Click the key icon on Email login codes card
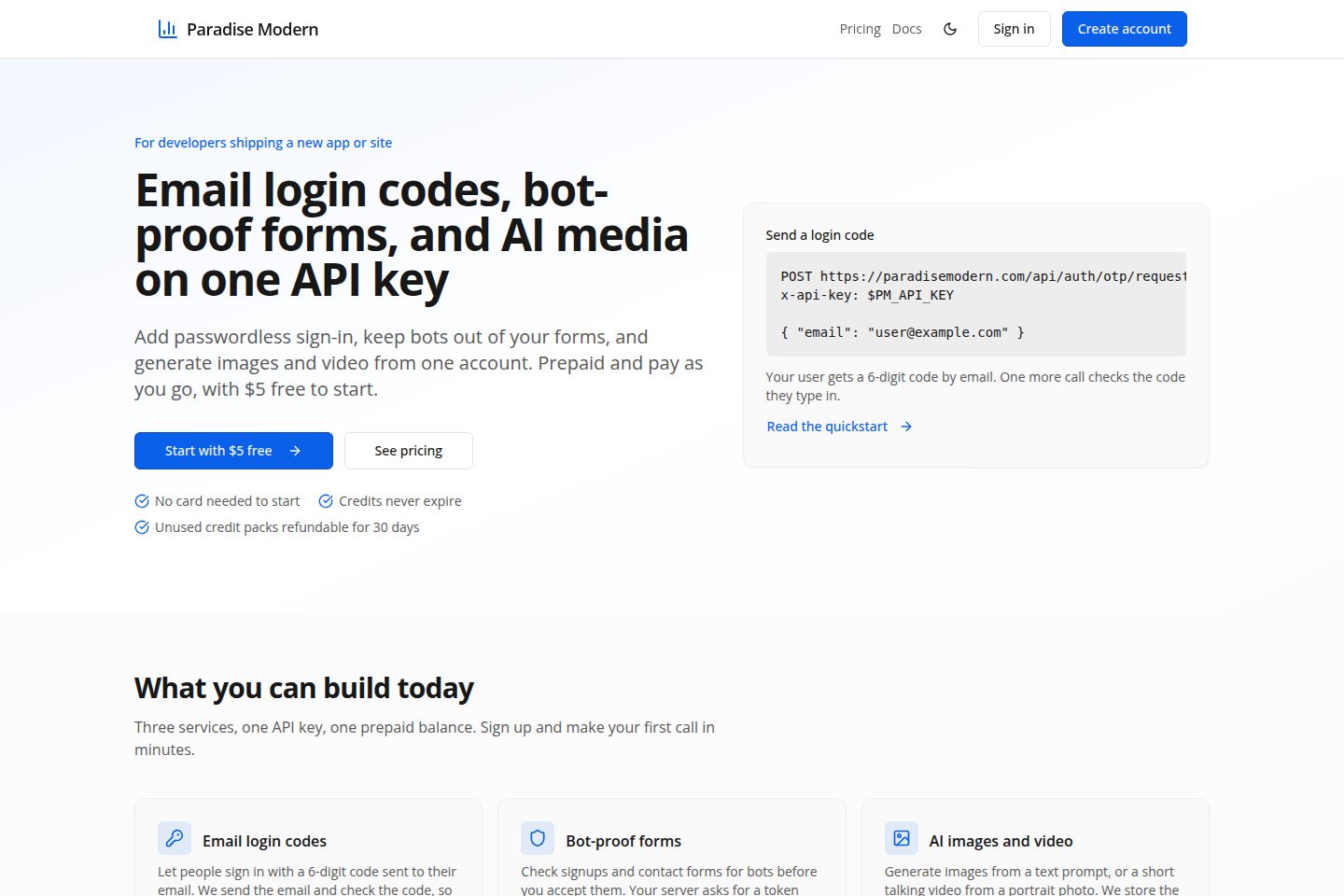The height and width of the screenshot is (896, 1344). (x=175, y=838)
